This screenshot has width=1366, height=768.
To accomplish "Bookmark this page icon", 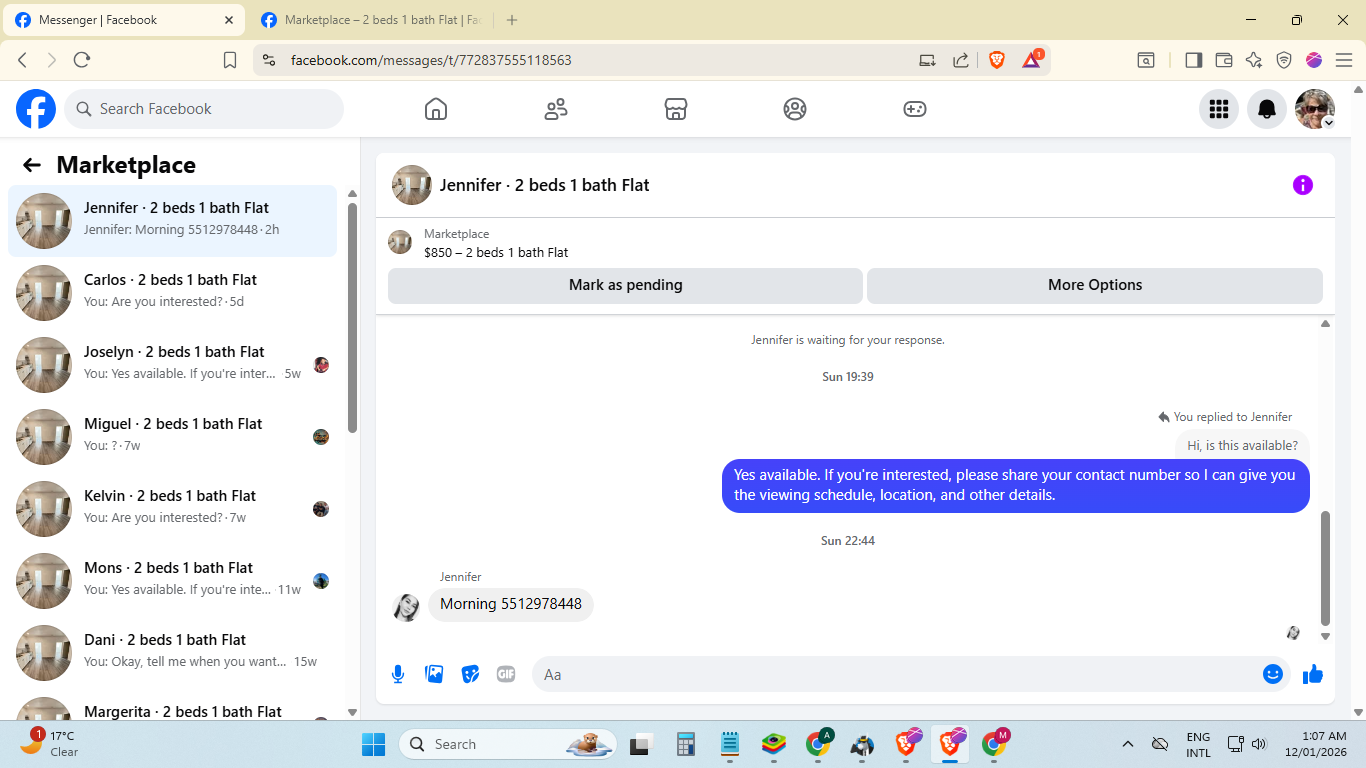I will click(230, 60).
